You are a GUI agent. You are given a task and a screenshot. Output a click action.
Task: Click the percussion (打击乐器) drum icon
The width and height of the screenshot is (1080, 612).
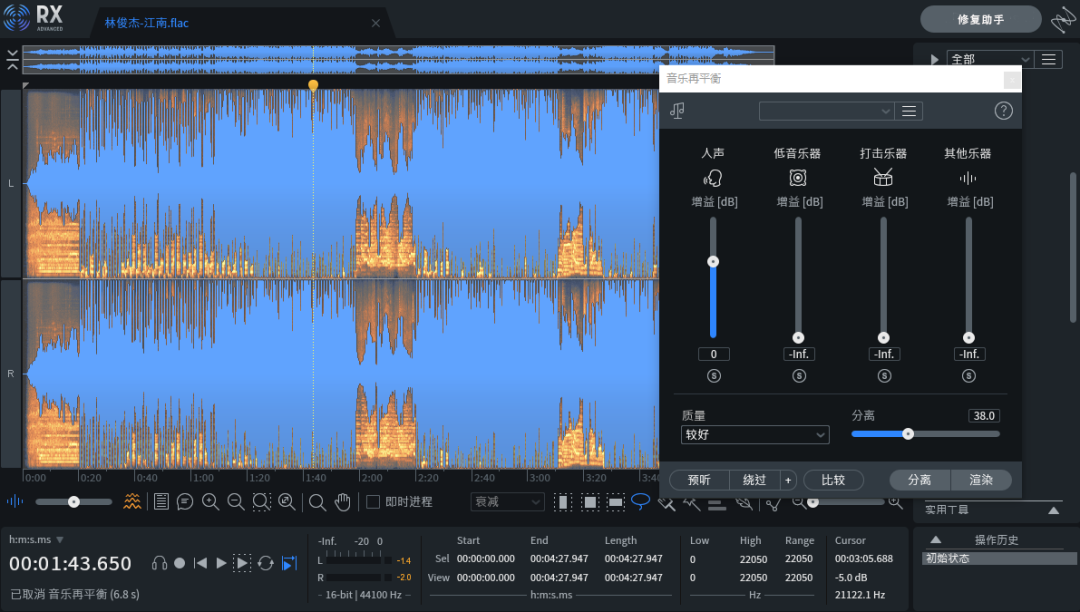point(883,177)
